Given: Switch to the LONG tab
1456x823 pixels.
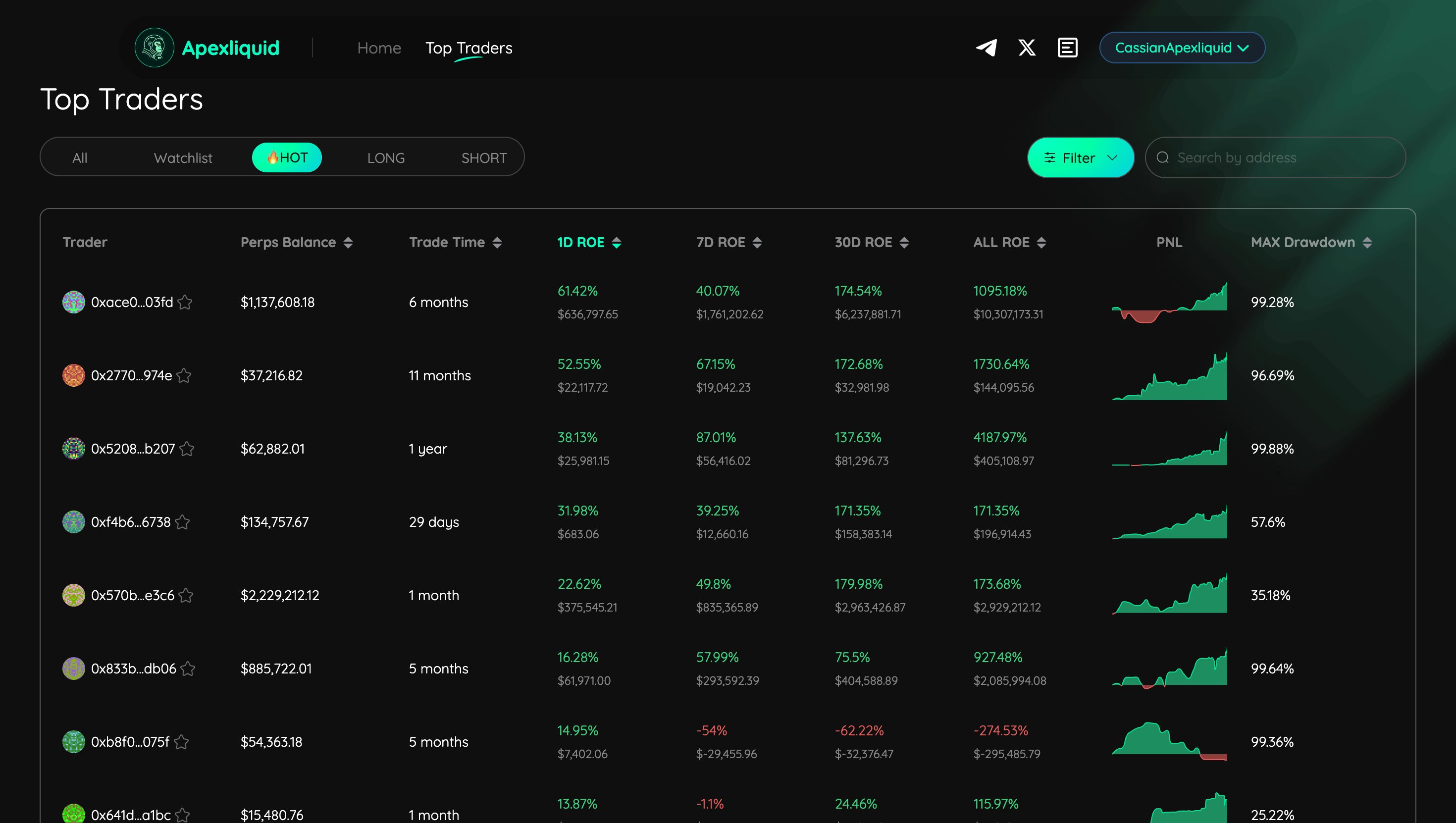Looking at the screenshot, I should tap(386, 157).
